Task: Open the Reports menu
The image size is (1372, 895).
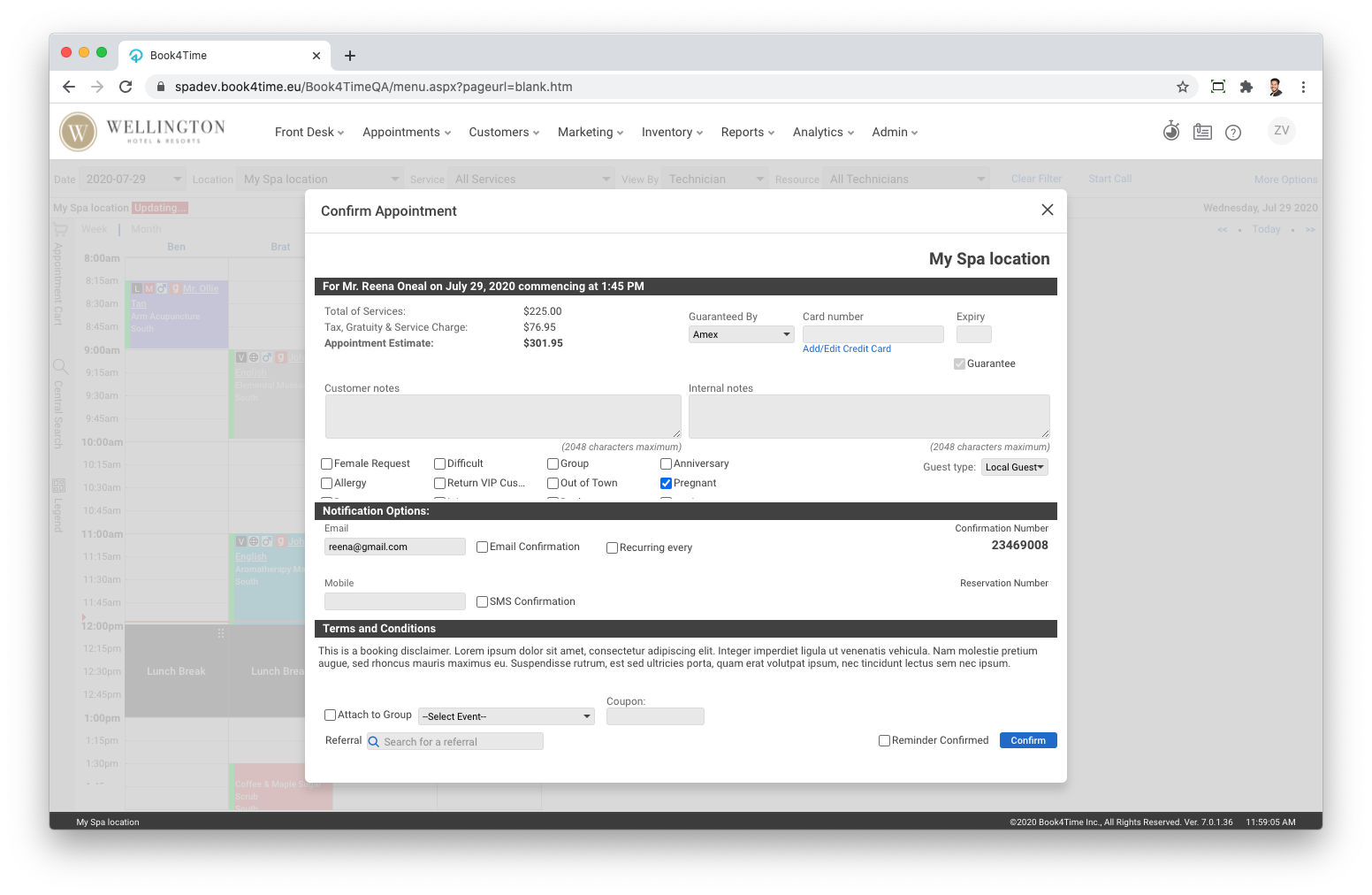Action: tap(747, 133)
